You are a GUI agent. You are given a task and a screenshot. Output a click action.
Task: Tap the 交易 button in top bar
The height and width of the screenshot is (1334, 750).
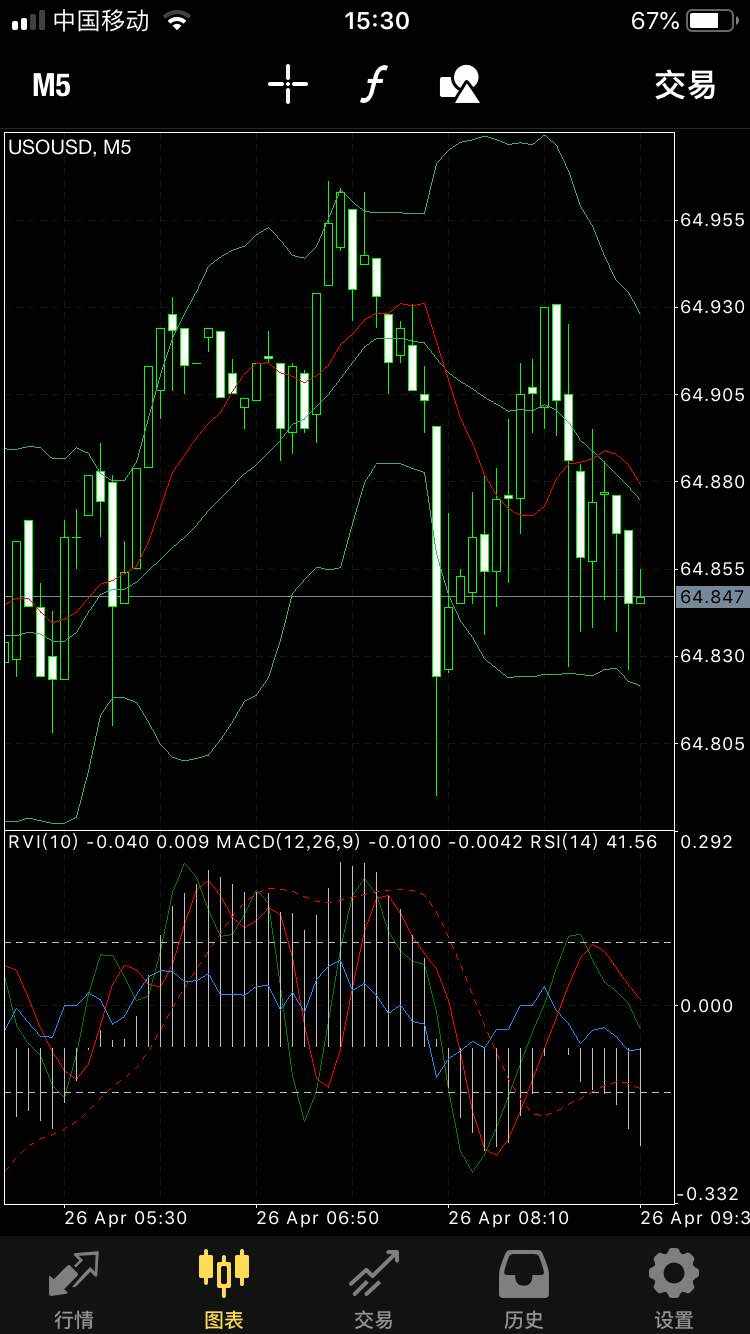pyautogui.click(x=685, y=85)
